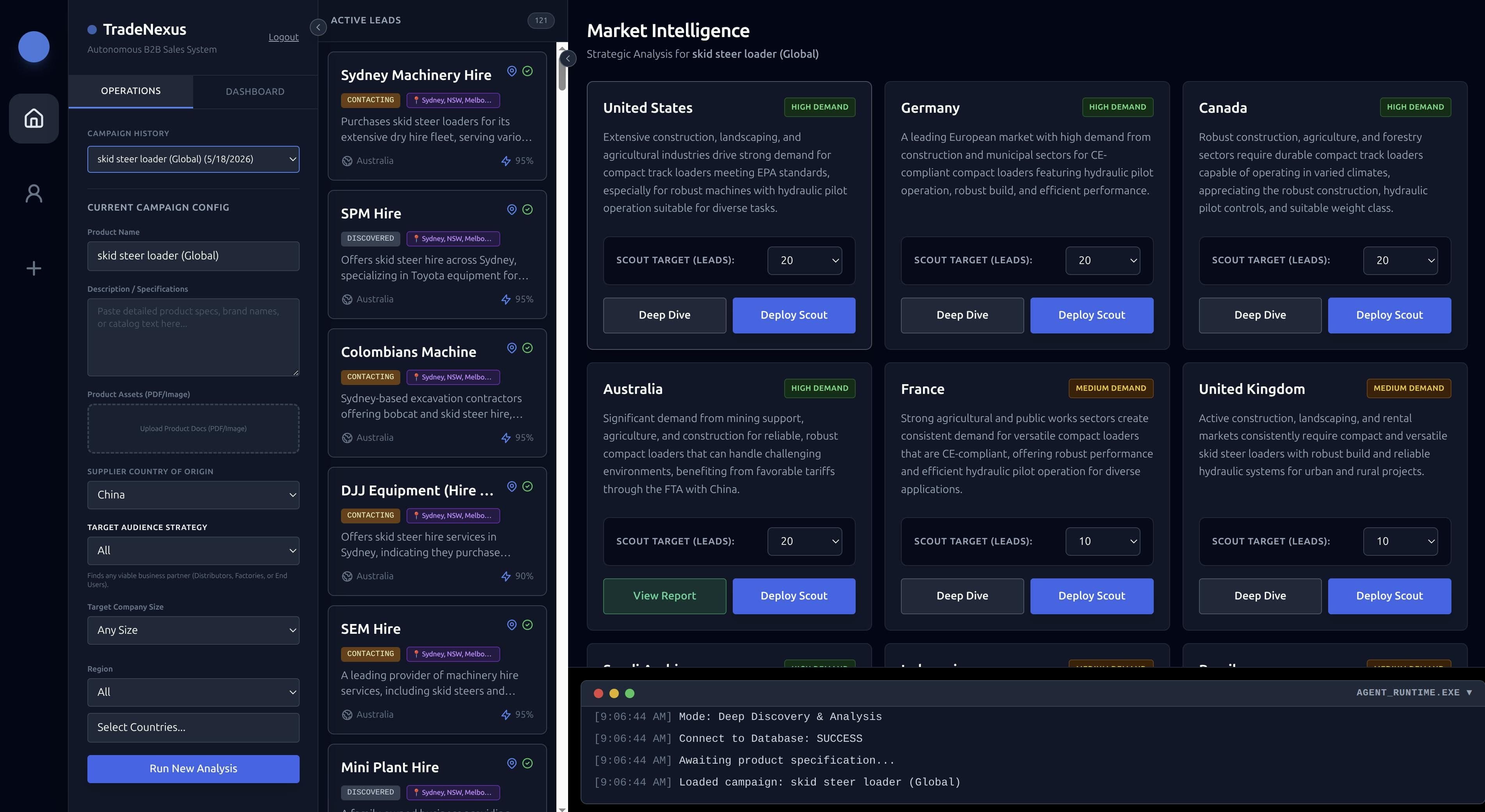Viewport: 1485px width, 812px height.
Task: Start Deep Dive for France
Action: pyautogui.click(x=962, y=596)
